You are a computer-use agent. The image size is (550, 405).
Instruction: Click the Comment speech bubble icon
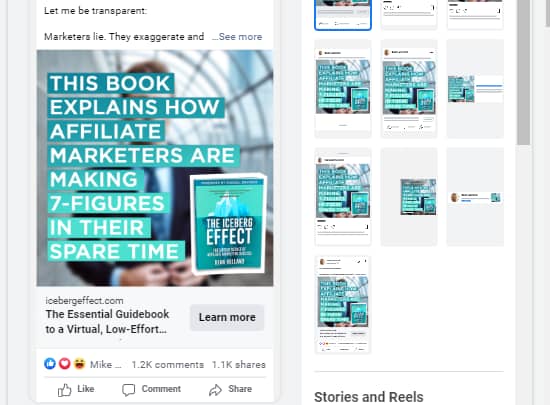point(128,390)
